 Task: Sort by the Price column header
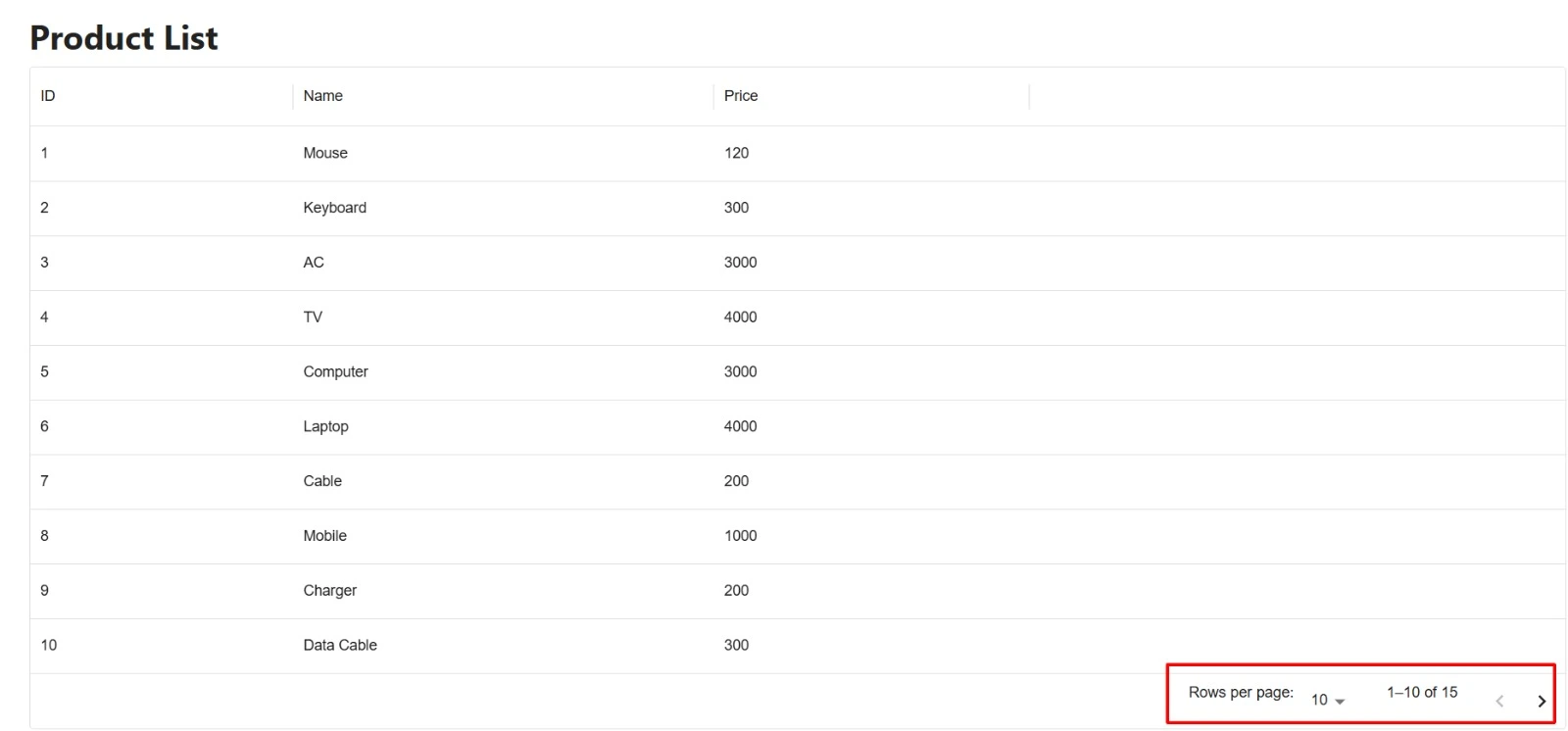740,96
